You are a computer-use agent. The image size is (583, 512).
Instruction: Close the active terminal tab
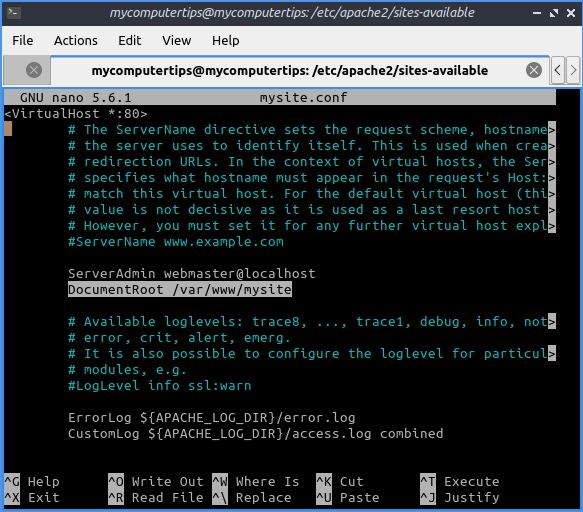click(x=534, y=70)
